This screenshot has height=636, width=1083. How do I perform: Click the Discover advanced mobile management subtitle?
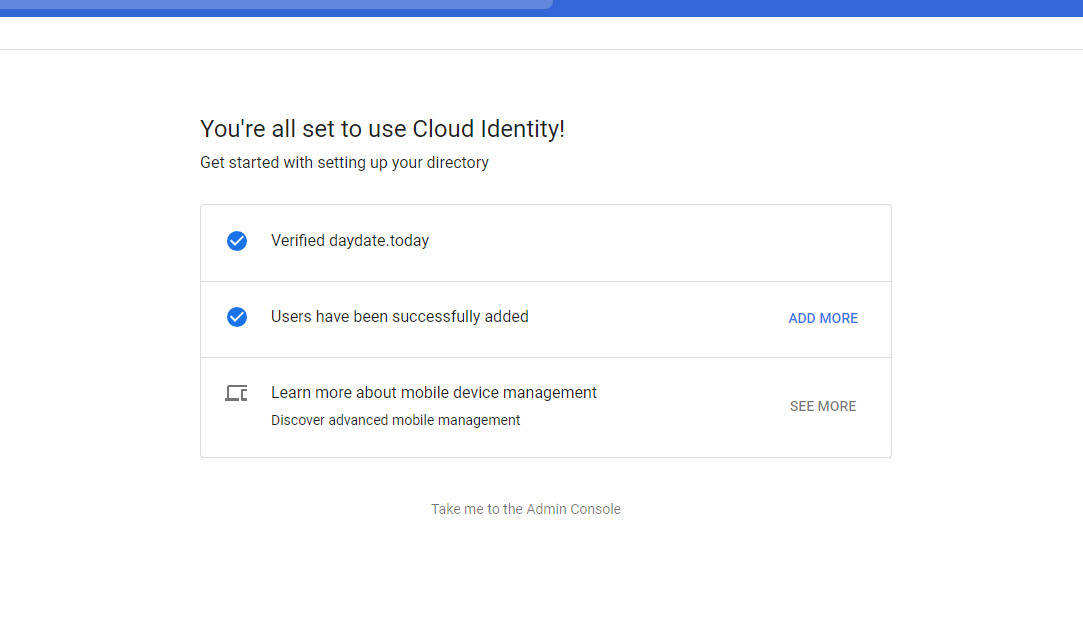coord(395,421)
